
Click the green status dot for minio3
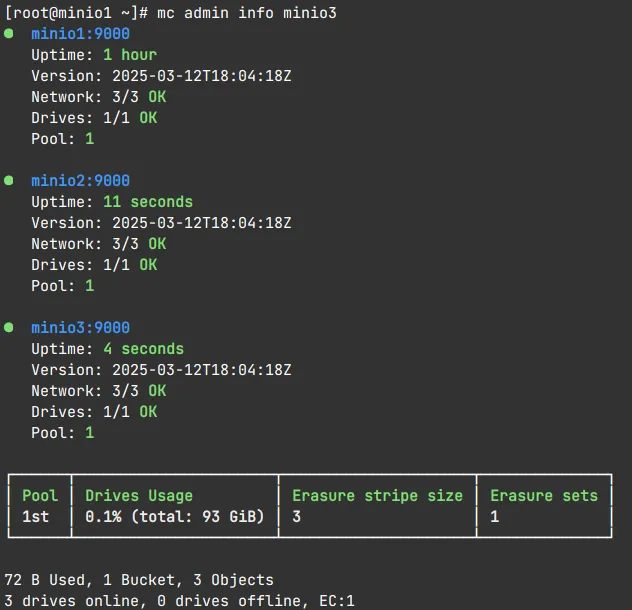click(8, 327)
